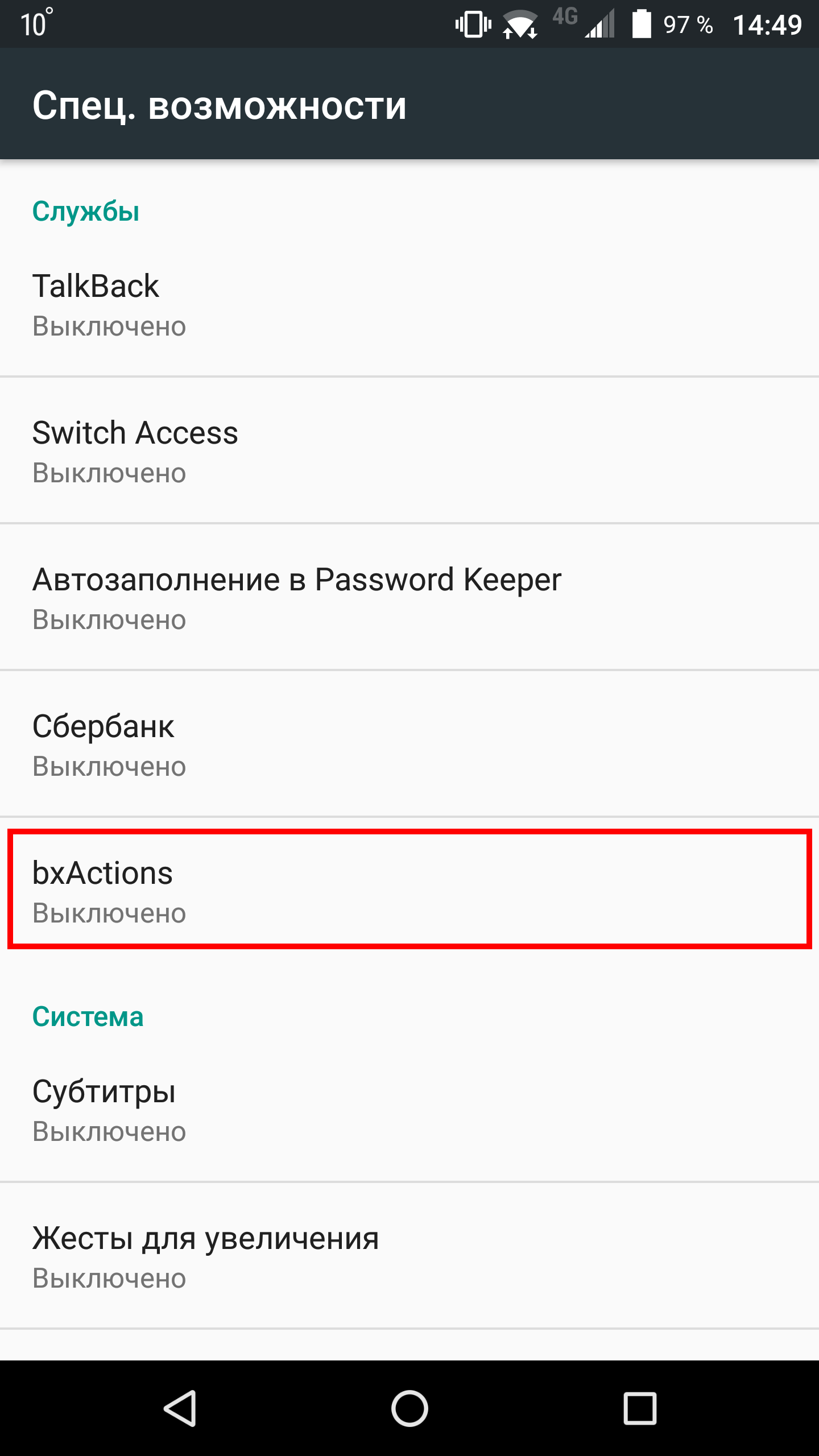Tap the 14:49 clock in status bar
819x1456 pixels.
tap(767, 25)
